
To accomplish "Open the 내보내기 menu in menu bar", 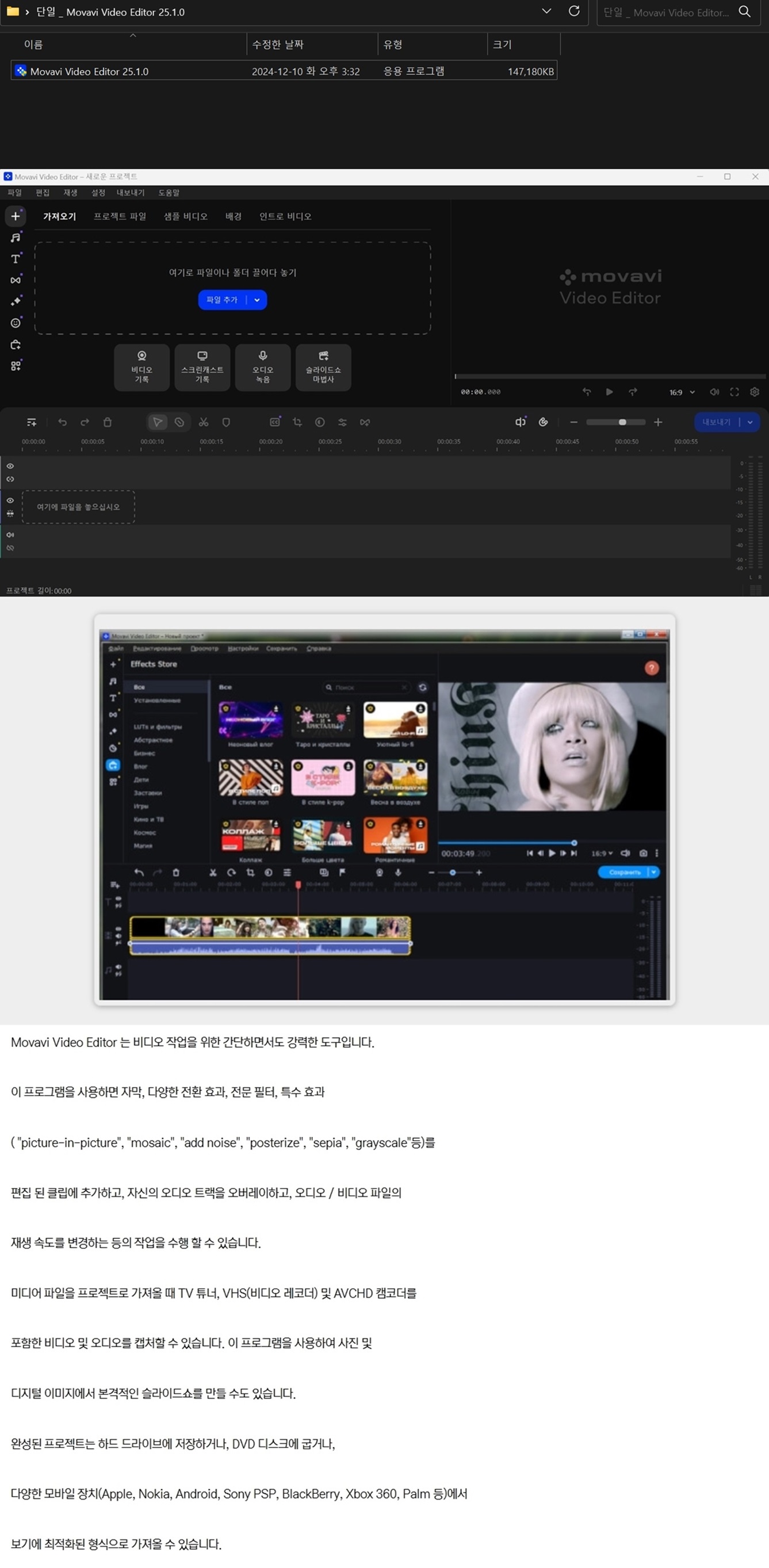I will [131, 192].
